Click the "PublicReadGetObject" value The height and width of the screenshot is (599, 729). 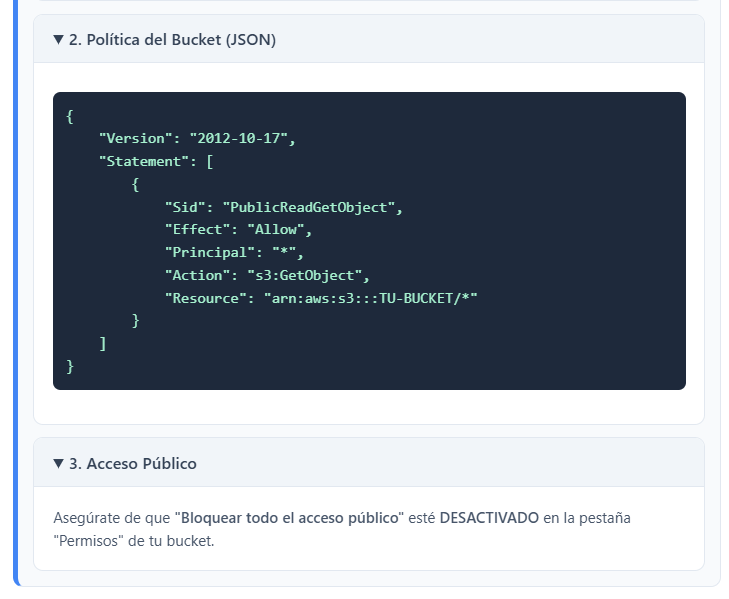311,207
